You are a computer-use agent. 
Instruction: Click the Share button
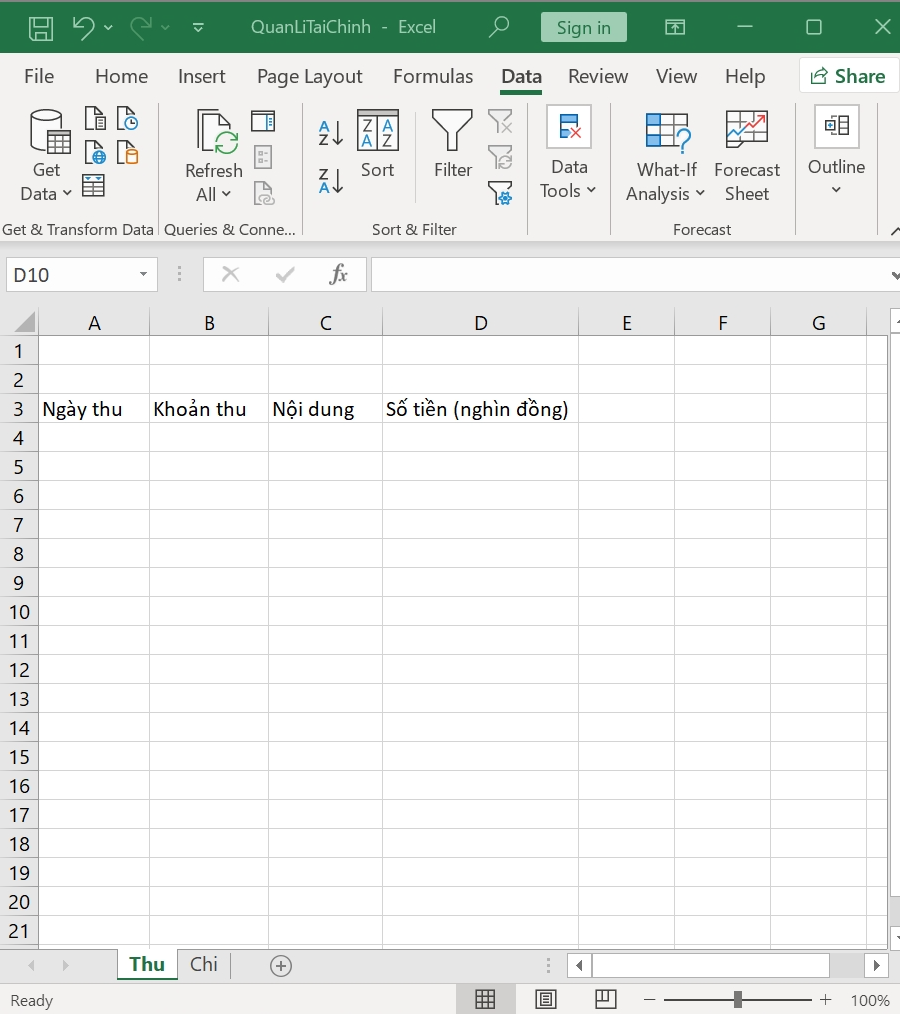coord(848,76)
